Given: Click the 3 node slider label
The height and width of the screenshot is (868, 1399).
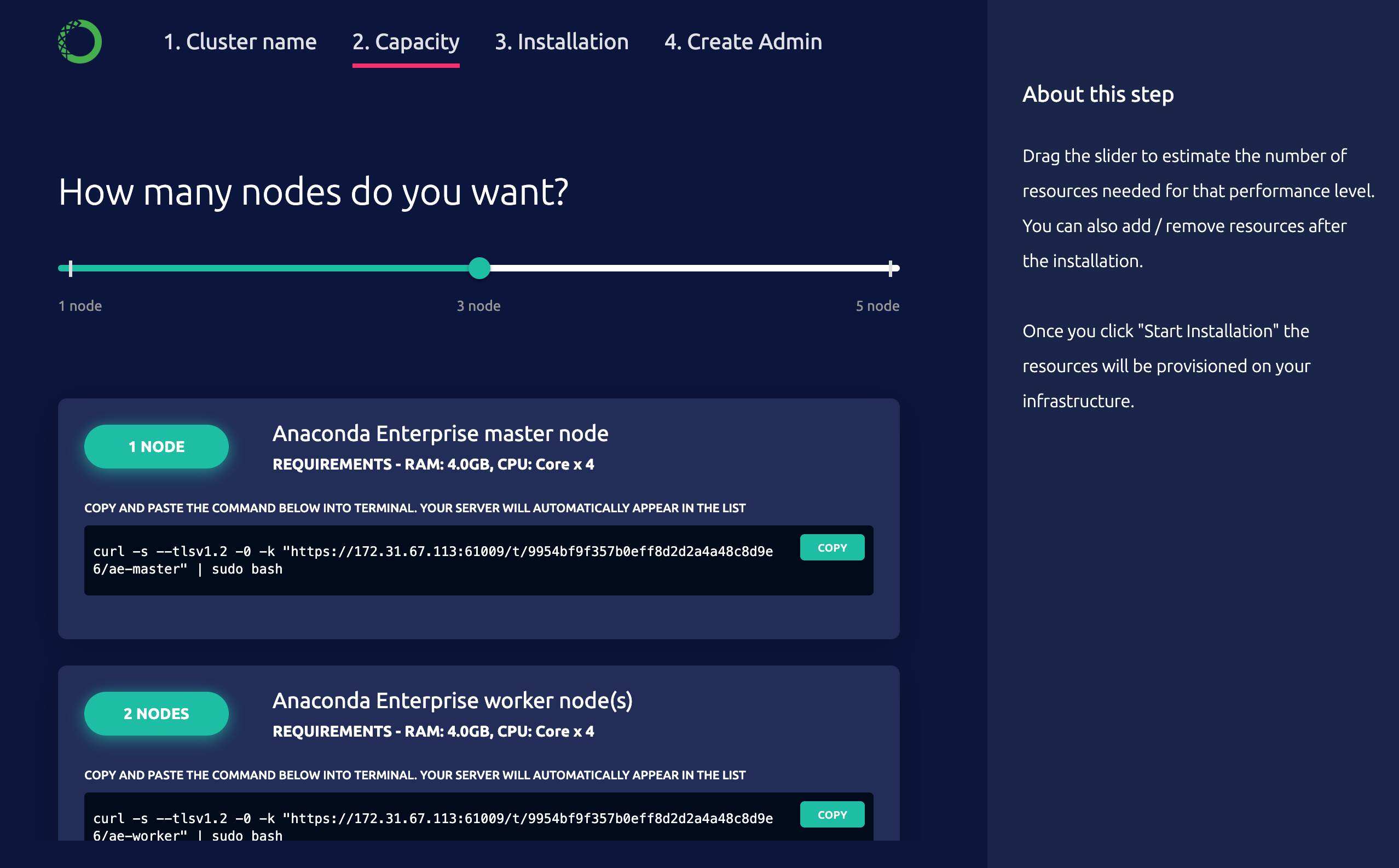Looking at the screenshot, I should click(x=479, y=306).
